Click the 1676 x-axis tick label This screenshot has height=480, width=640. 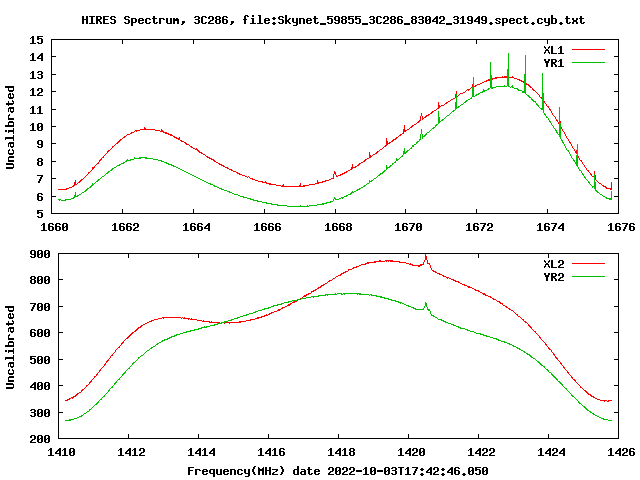(622, 227)
